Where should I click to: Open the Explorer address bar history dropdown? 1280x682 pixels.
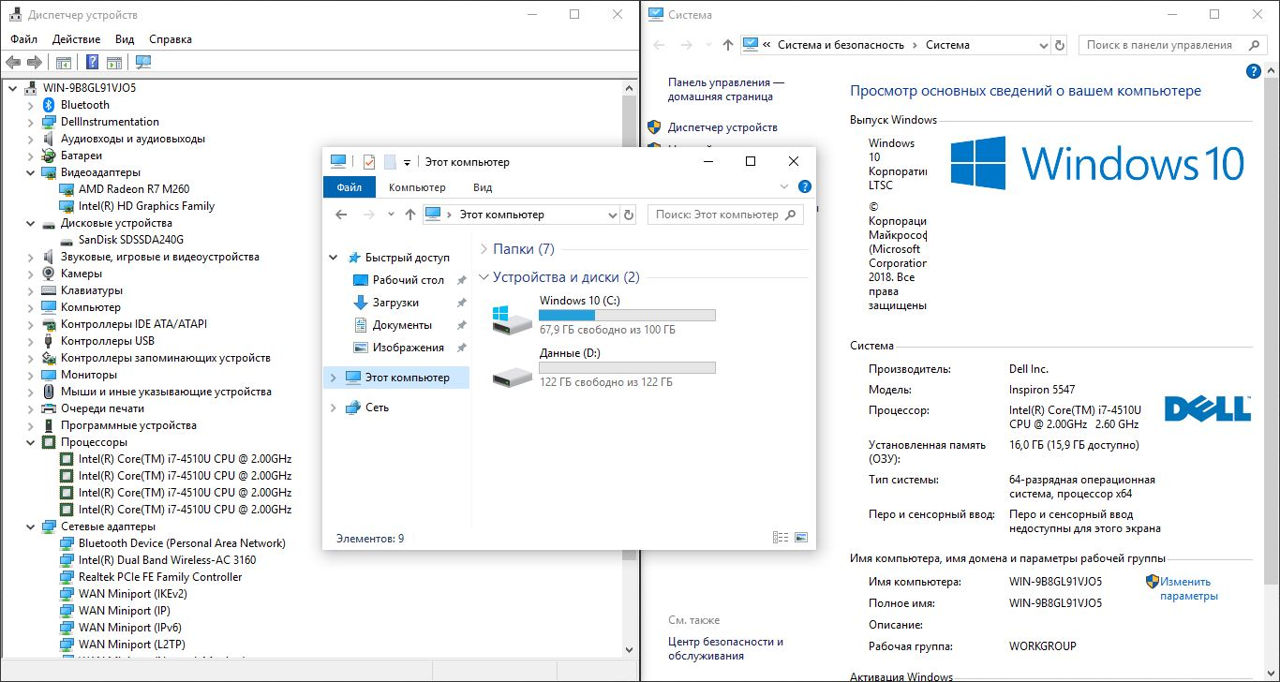coord(613,215)
